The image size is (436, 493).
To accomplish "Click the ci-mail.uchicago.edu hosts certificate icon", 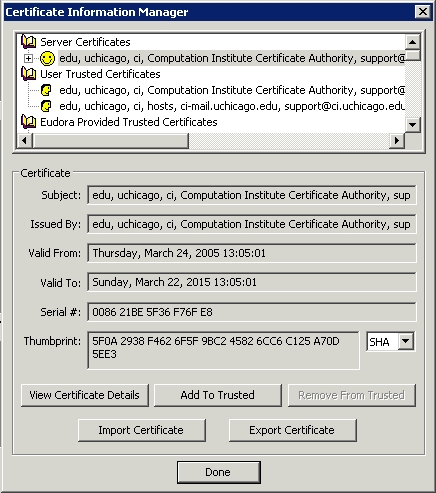I will tap(46, 106).
